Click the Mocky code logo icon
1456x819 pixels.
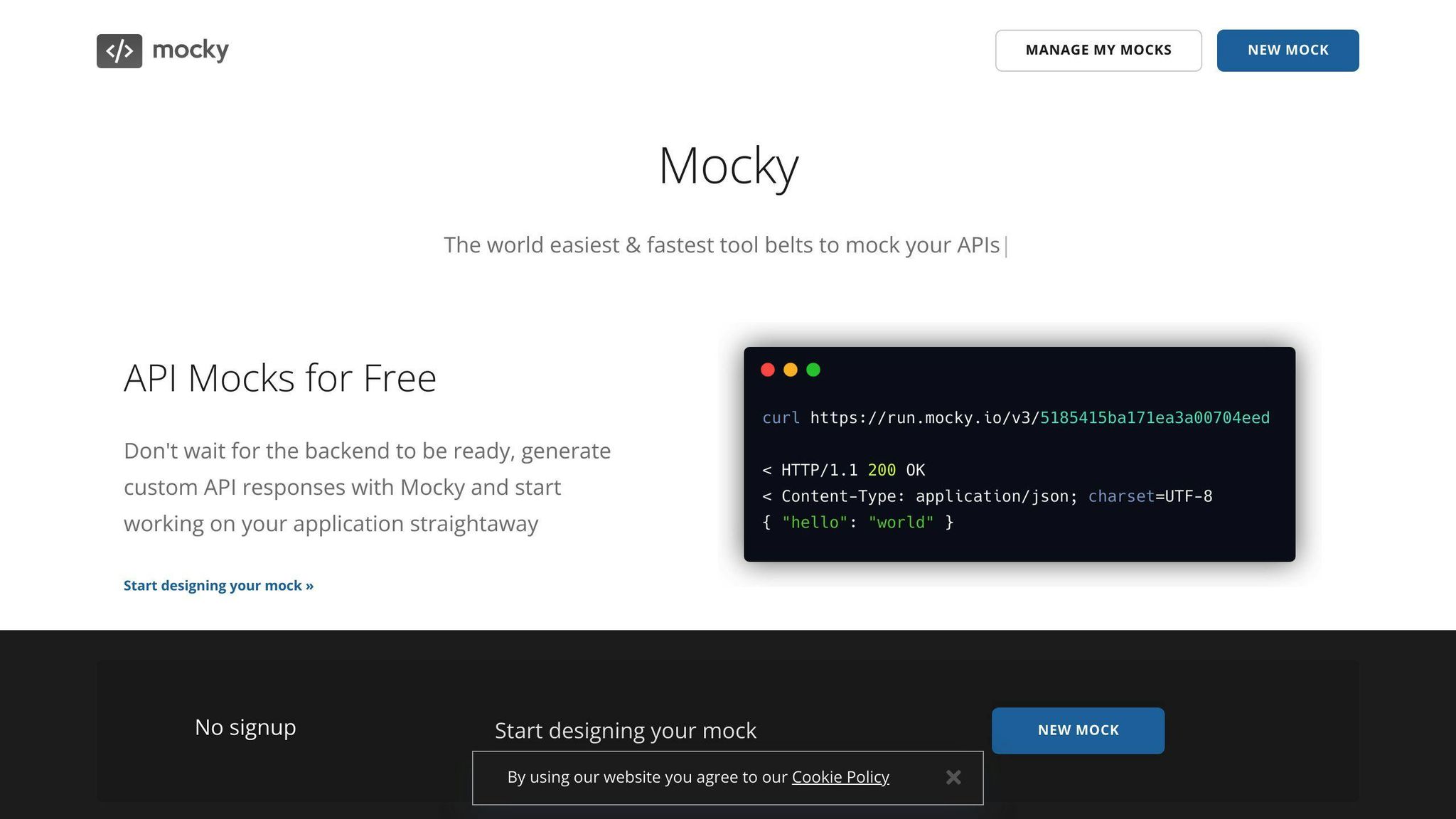point(119,50)
